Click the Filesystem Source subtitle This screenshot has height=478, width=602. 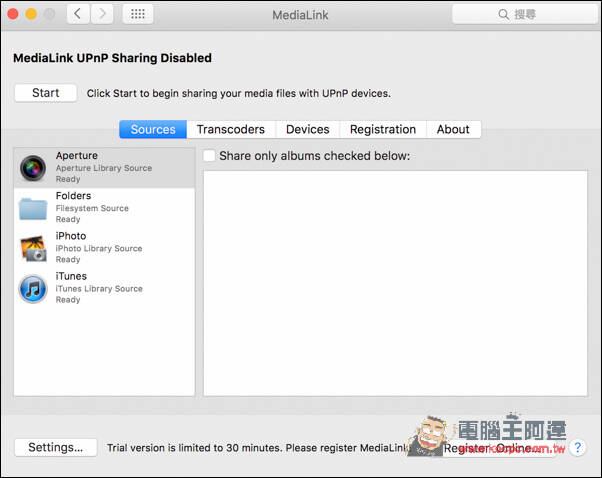(x=92, y=208)
